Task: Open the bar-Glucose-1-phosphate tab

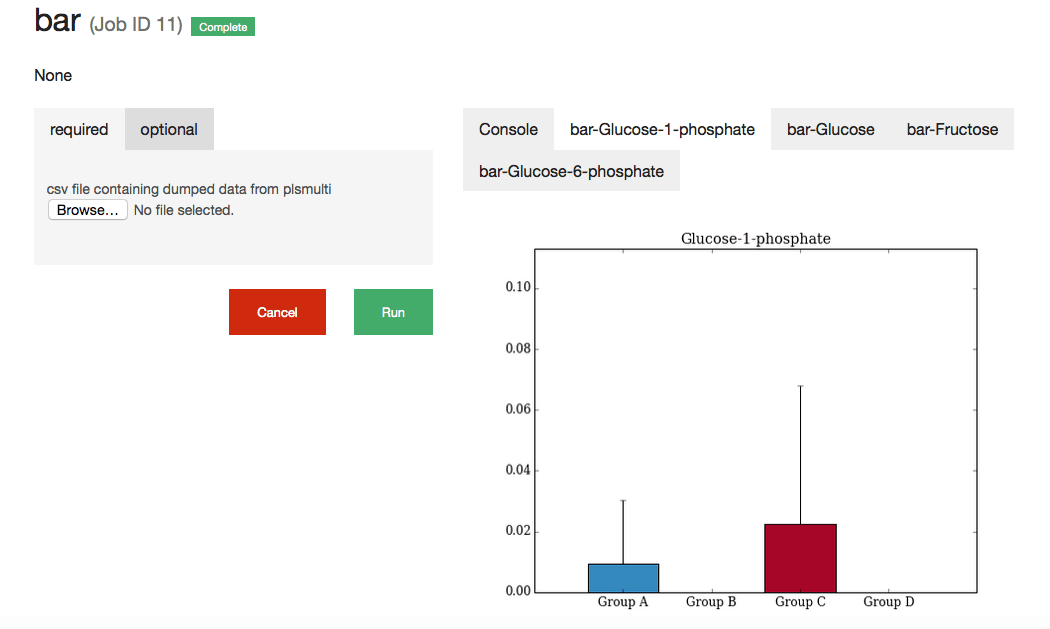Action: point(661,129)
